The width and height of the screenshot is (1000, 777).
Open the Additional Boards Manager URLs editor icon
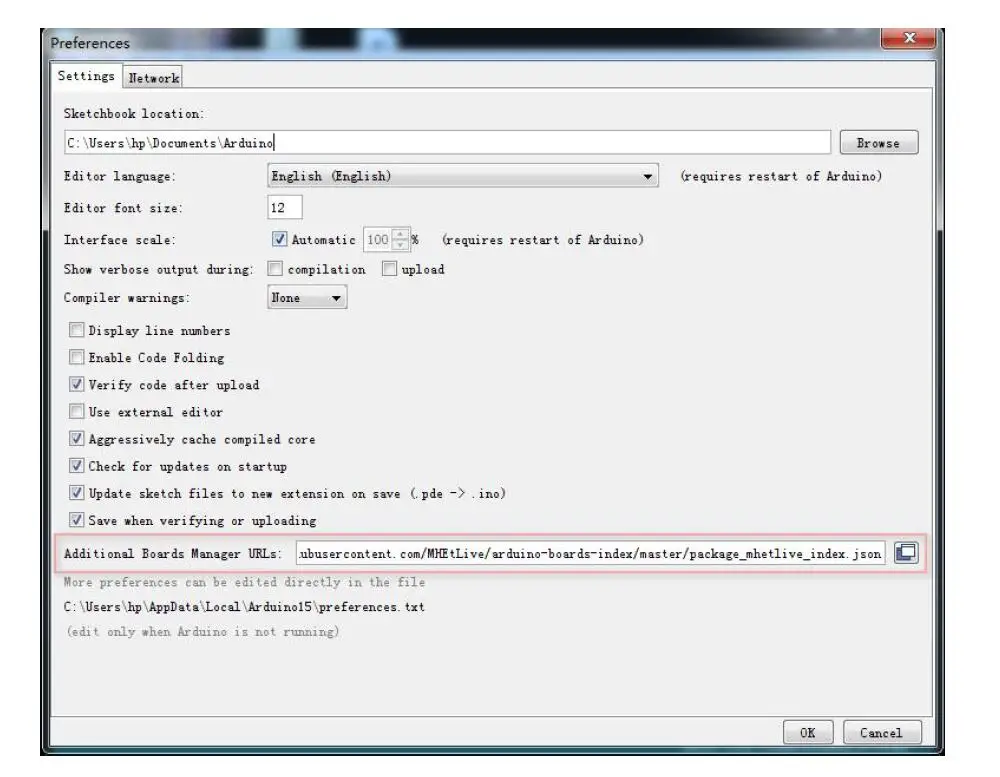[906, 552]
